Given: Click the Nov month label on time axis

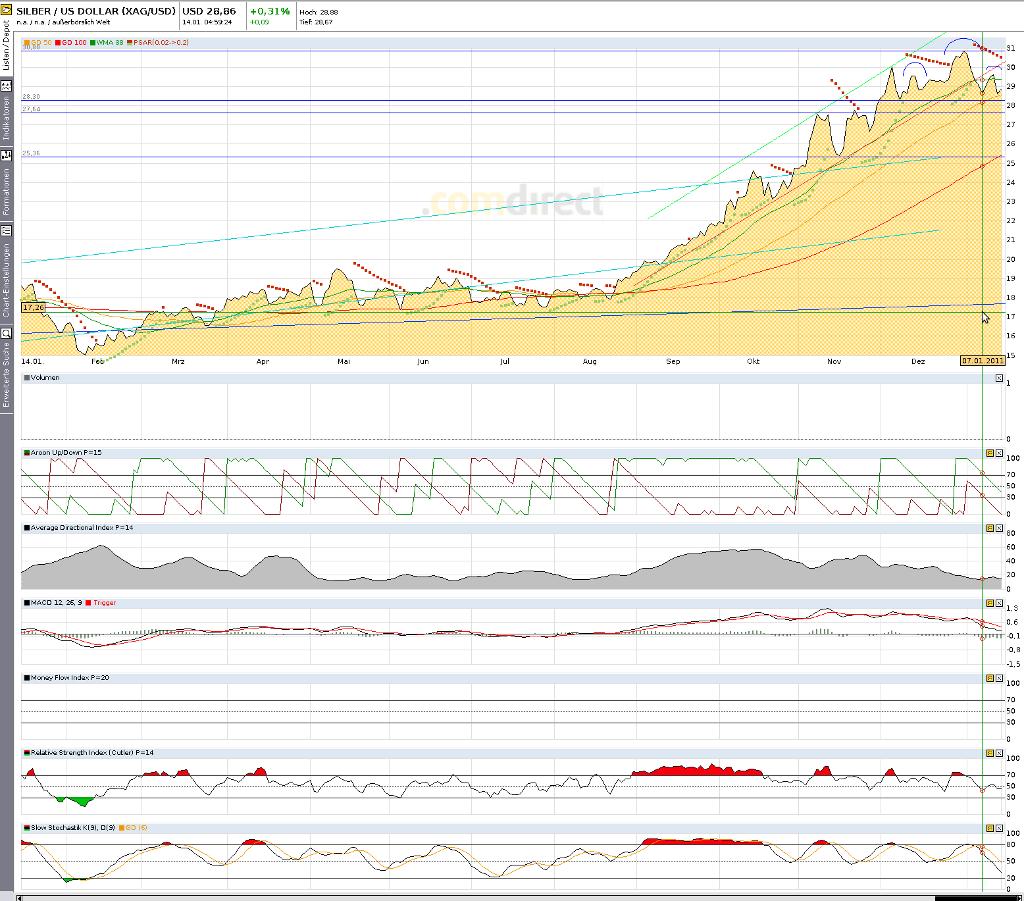Looking at the screenshot, I should pyautogui.click(x=834, y=361).
